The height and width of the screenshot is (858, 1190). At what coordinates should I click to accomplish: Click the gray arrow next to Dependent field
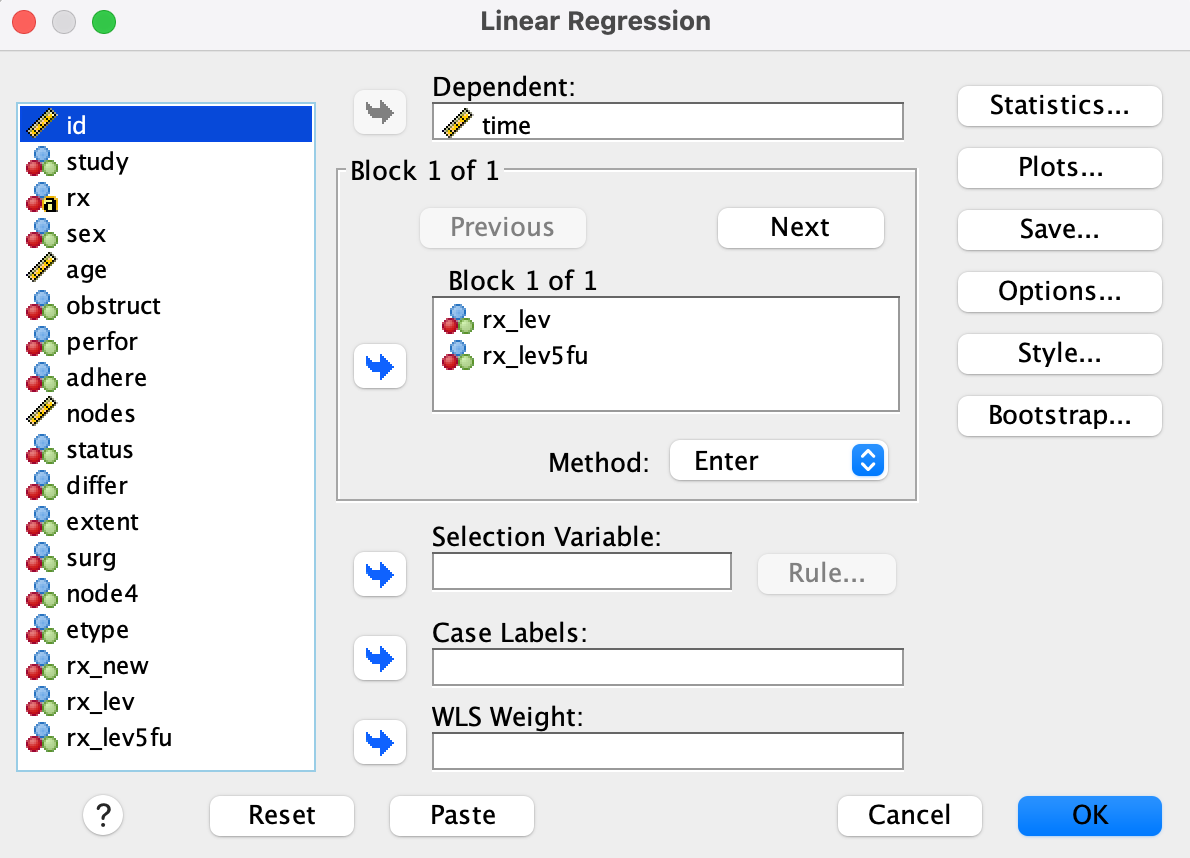(x=380, y=112)
